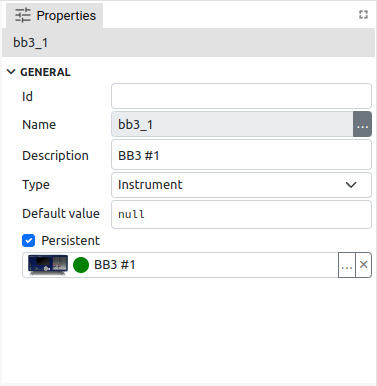Click the GENERAL section heading
The height and width of the screenshot is (386, 377).
[x=45, y=72]
